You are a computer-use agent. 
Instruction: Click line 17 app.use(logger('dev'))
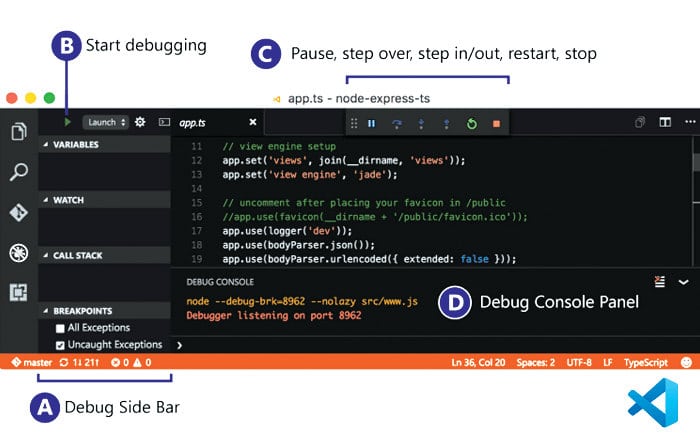[x=287, y=231]
